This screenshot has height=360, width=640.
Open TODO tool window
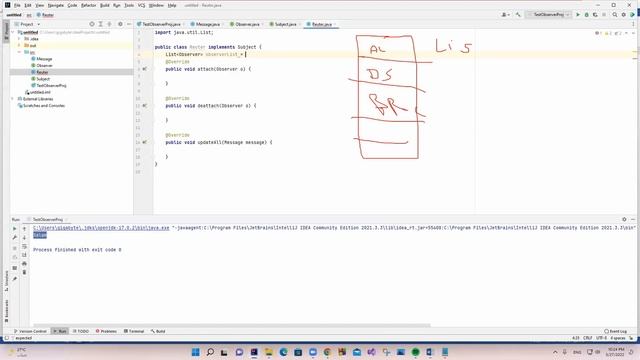(81, 331)
